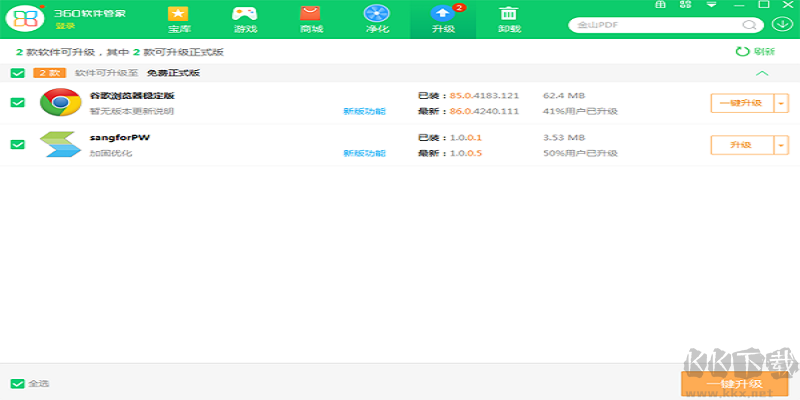The width and height of the screenshot is (800, 400).
Task: Toggle the 2款 group checkbox
Action: (18, 73)
